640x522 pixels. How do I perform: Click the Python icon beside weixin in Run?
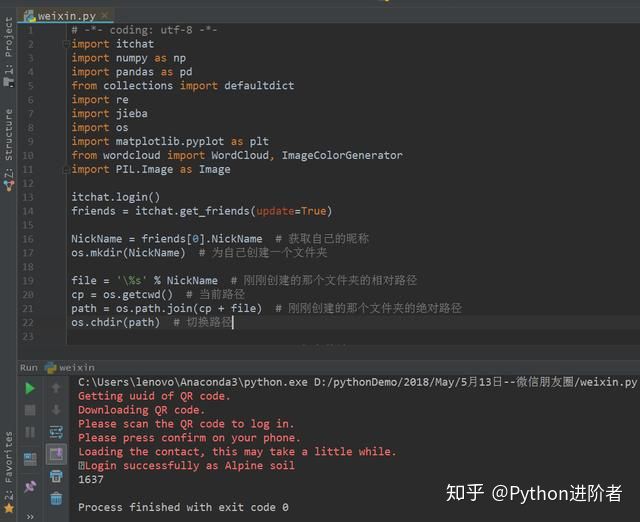click(51, 368)
